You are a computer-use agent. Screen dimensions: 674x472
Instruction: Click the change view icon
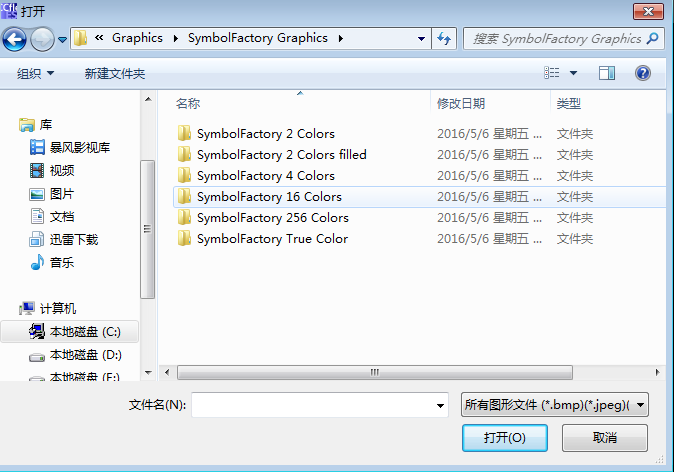(x=551, y=73)
